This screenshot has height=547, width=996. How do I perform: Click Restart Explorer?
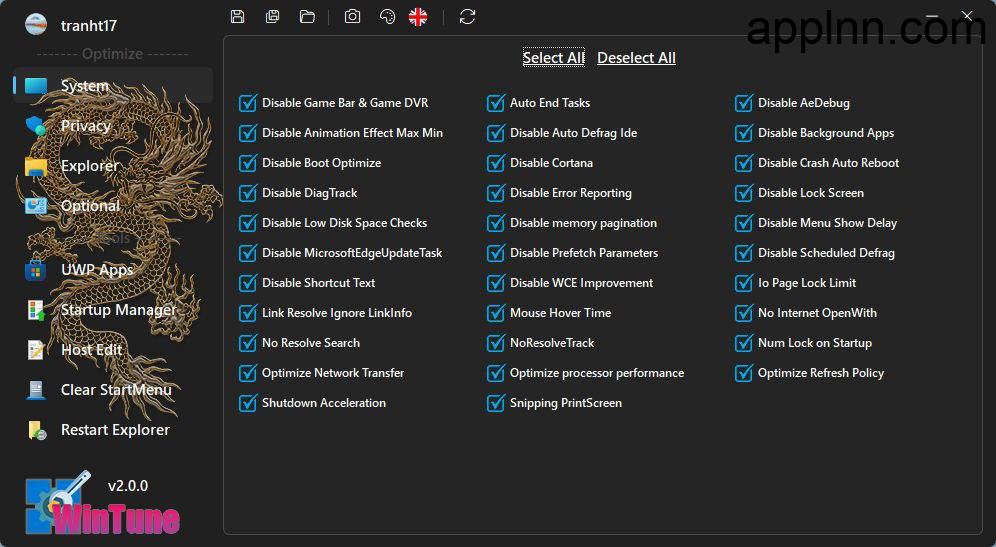[113, 430]
